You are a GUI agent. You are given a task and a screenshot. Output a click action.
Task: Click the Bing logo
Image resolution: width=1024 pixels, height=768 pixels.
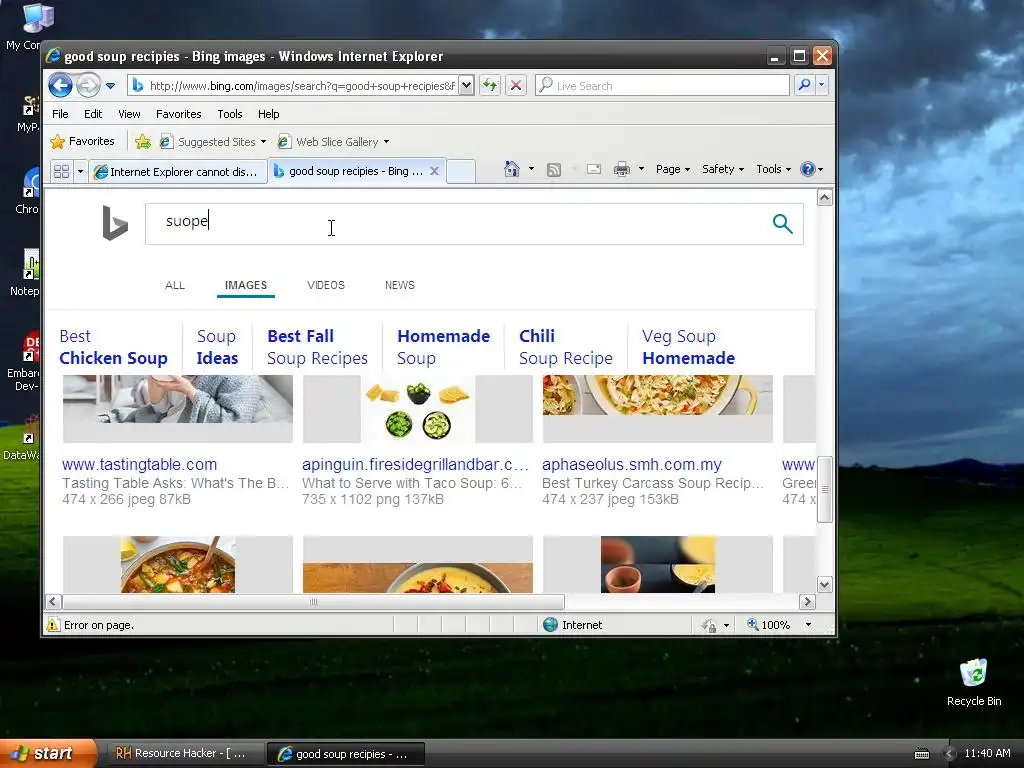click(x=115, y=223)
